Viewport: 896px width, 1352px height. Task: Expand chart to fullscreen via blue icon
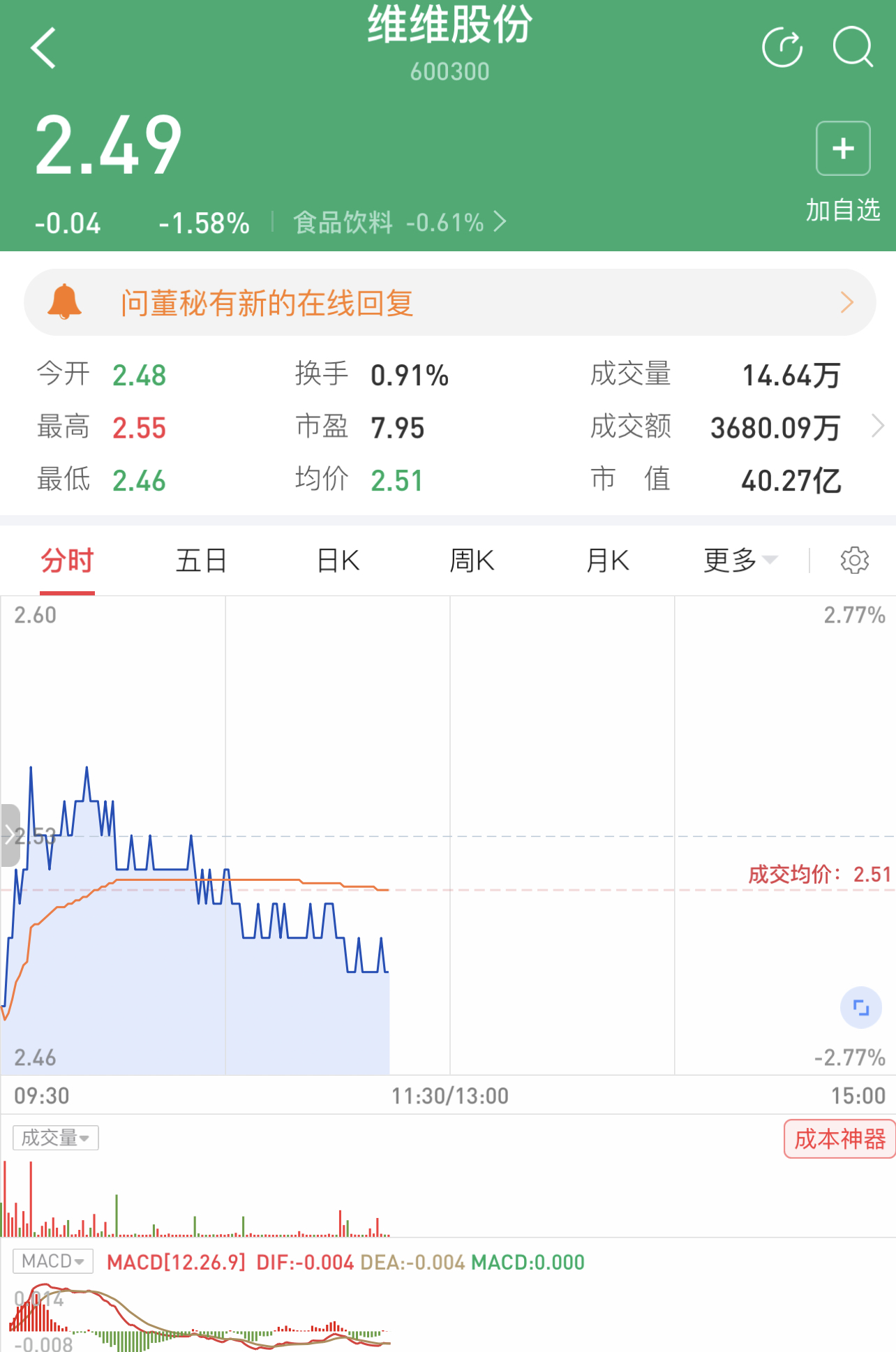point(860,1008)
